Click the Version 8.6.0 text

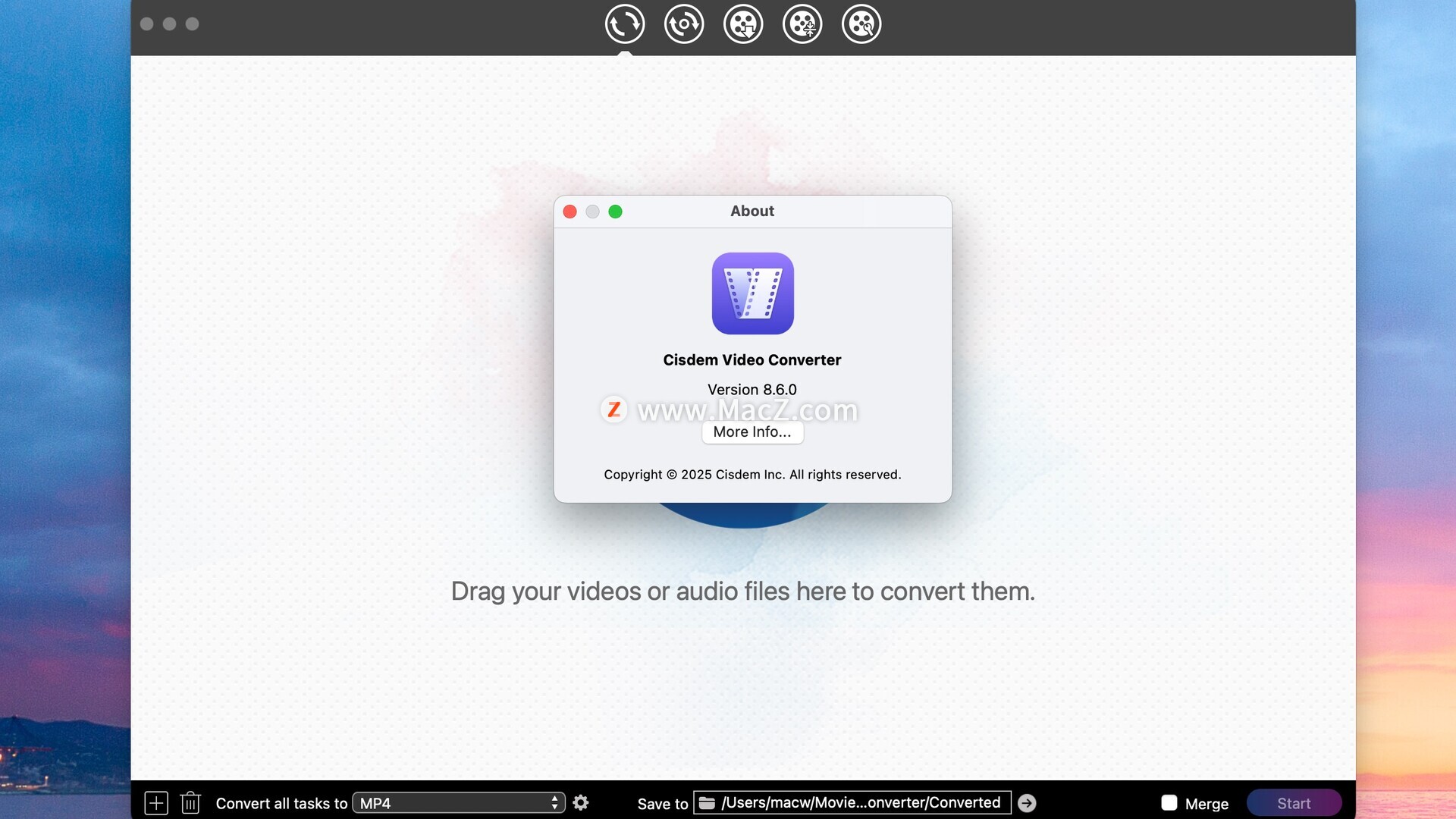752,390
